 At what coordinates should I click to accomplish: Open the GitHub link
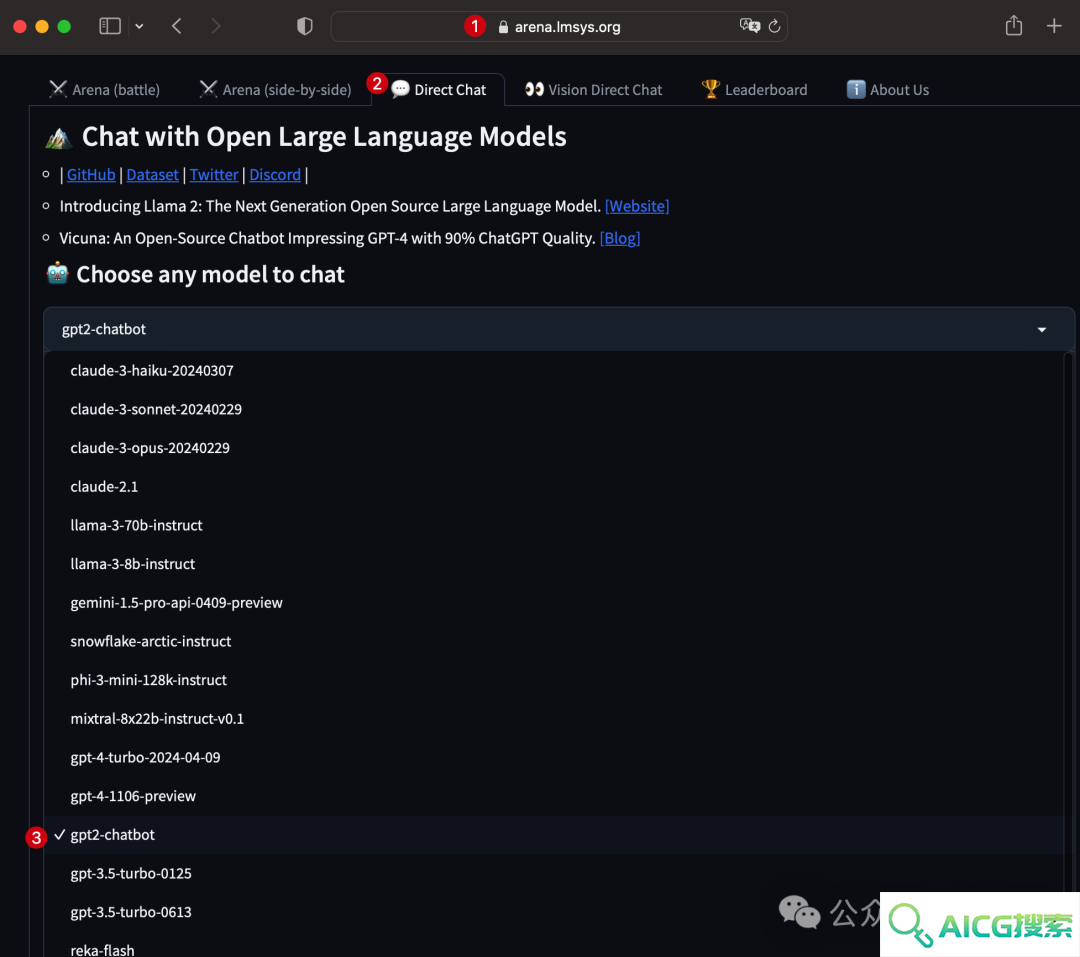tap(91, 175)
